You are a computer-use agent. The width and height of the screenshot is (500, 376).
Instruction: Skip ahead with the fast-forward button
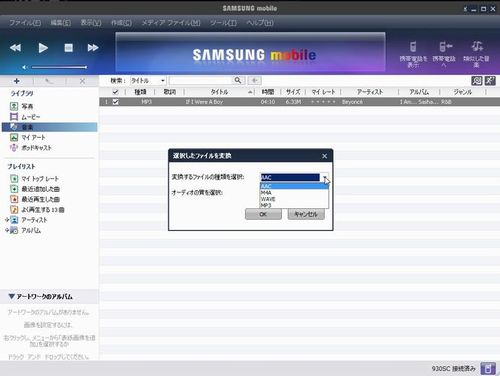click(93, 48)
